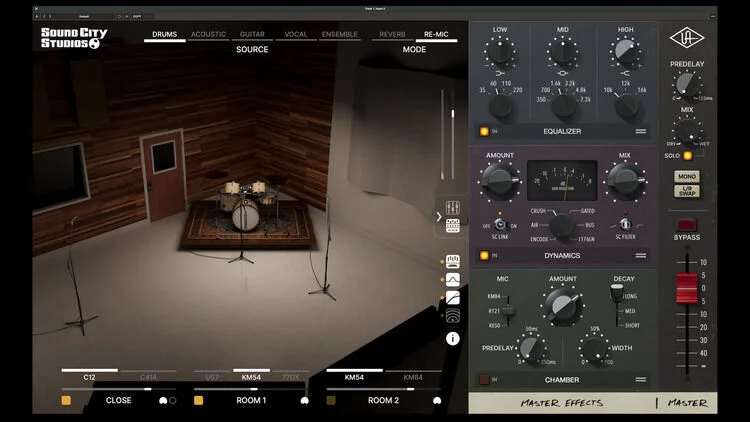The image size is (750, 422).
Task: Switch to RE-MIC mode
Action: pos(436,35)
